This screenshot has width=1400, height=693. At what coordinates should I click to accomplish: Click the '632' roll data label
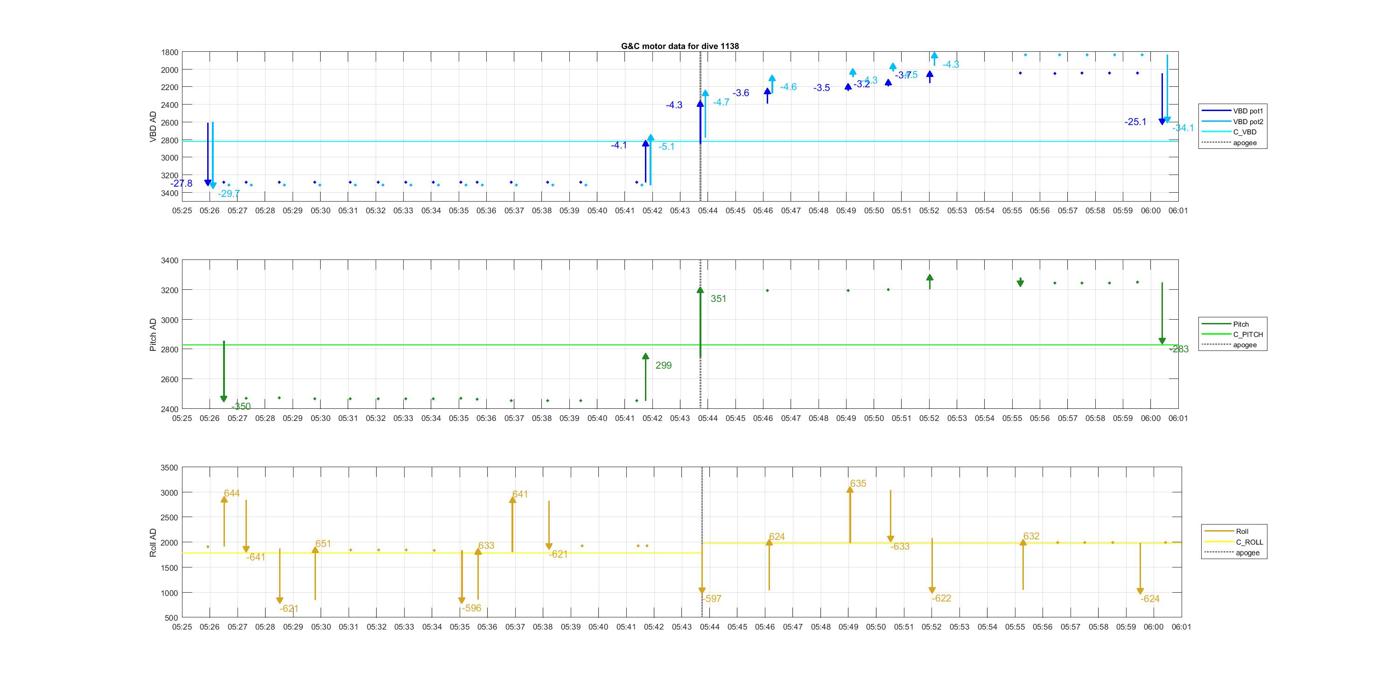[1031, 537]
